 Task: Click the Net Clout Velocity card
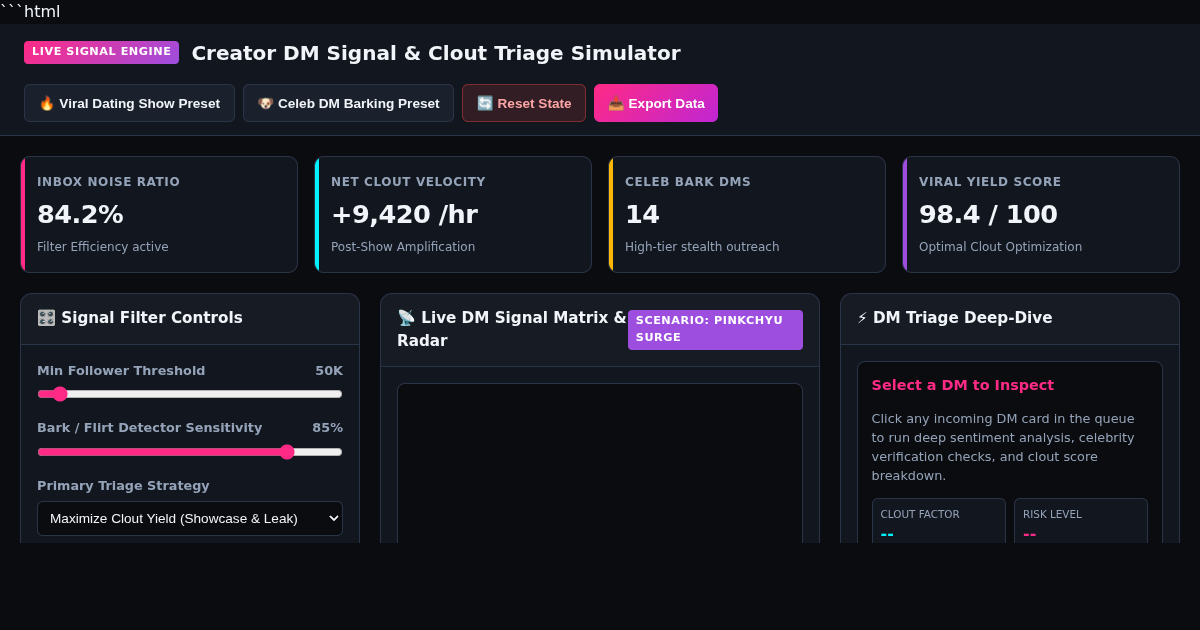(453, 214)
